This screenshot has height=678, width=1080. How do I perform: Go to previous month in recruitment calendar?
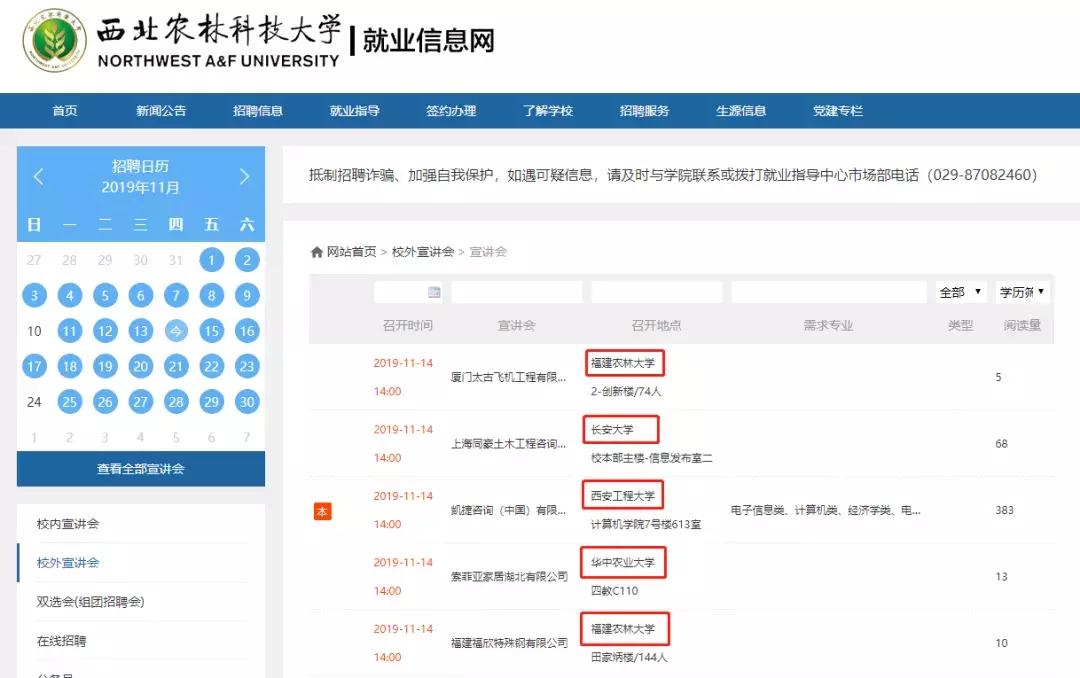coord(38,176)
